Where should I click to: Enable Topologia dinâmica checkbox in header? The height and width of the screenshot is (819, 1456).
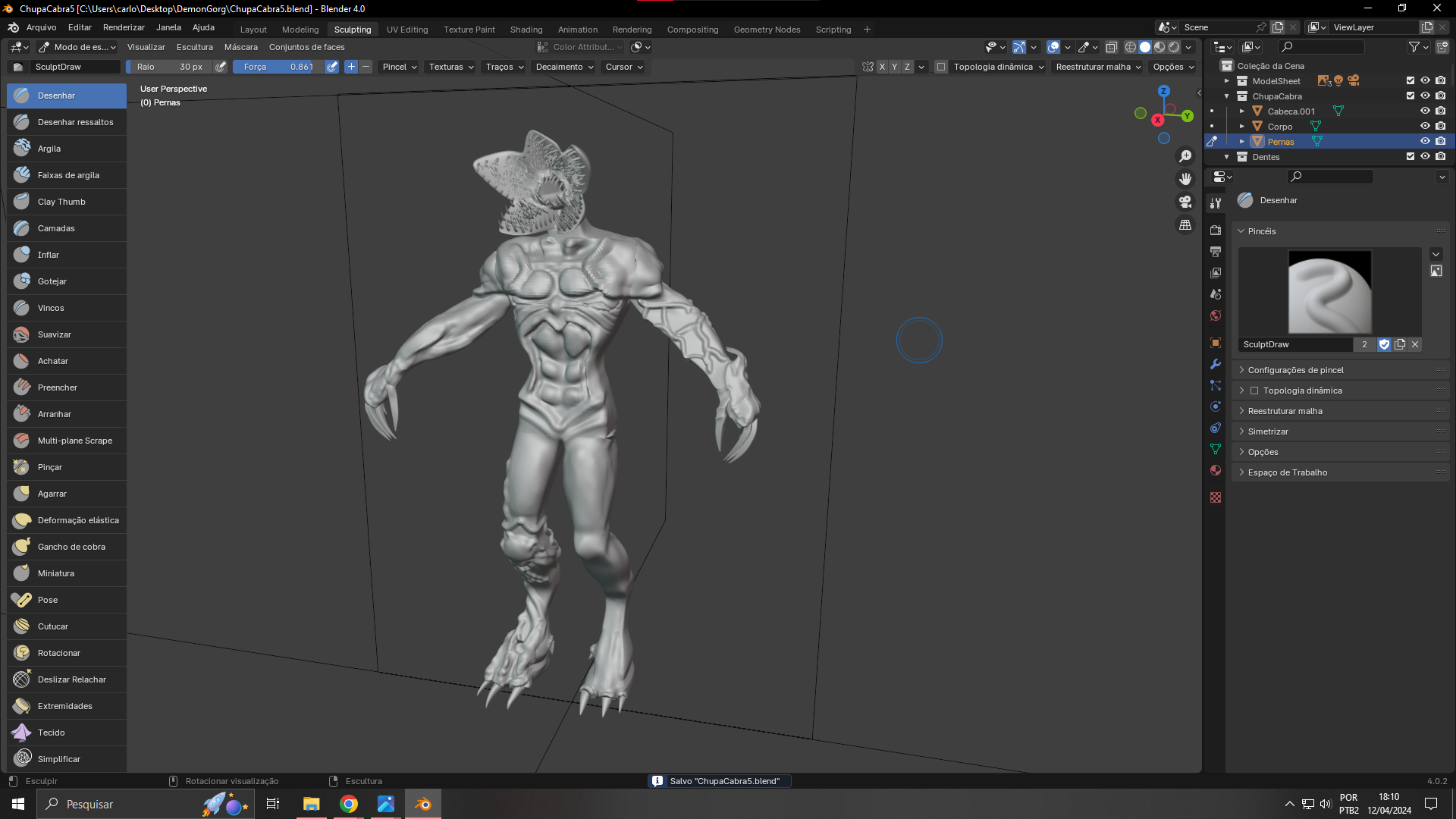(941, 67)
